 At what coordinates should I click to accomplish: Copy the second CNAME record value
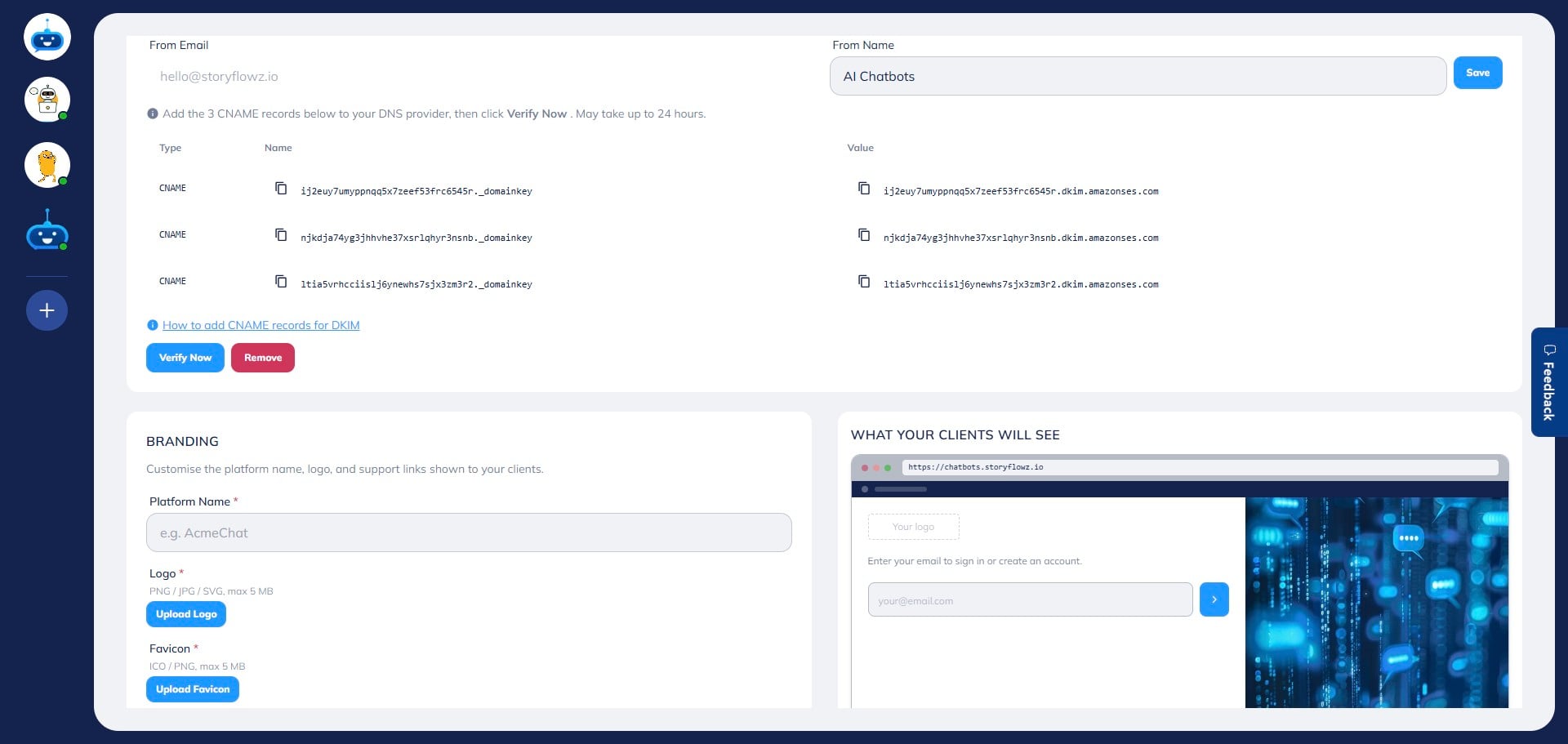tap(863, 235)
